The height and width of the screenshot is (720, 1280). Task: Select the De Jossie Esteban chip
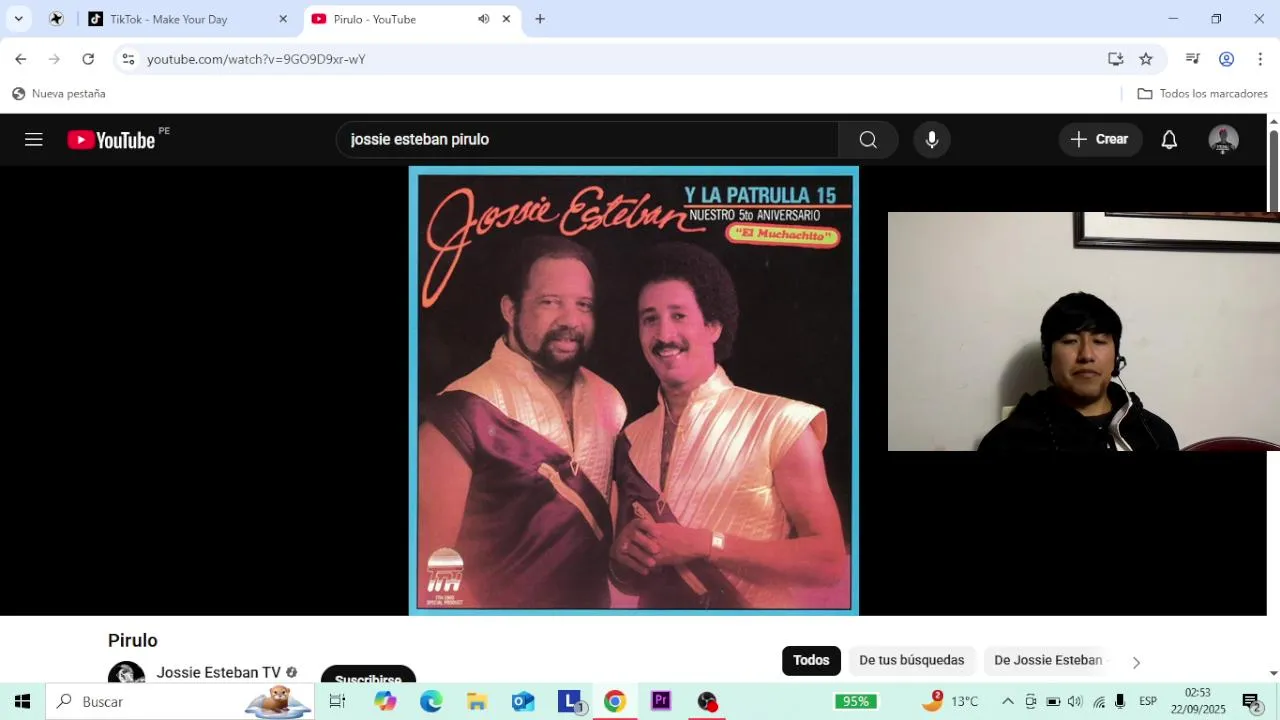1048,660
